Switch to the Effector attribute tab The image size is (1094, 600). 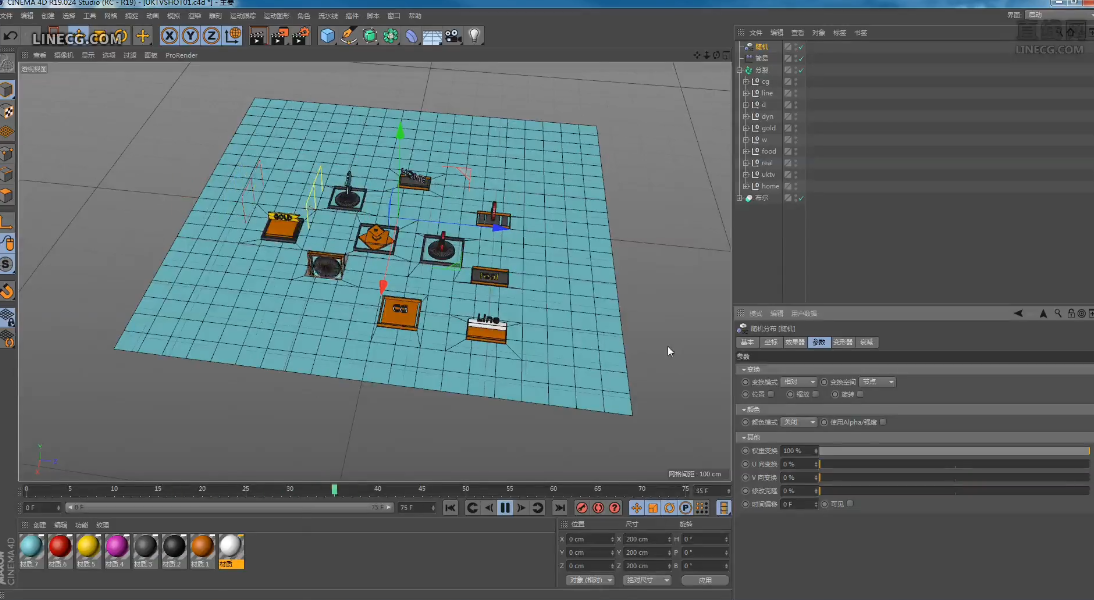(795, 343)
